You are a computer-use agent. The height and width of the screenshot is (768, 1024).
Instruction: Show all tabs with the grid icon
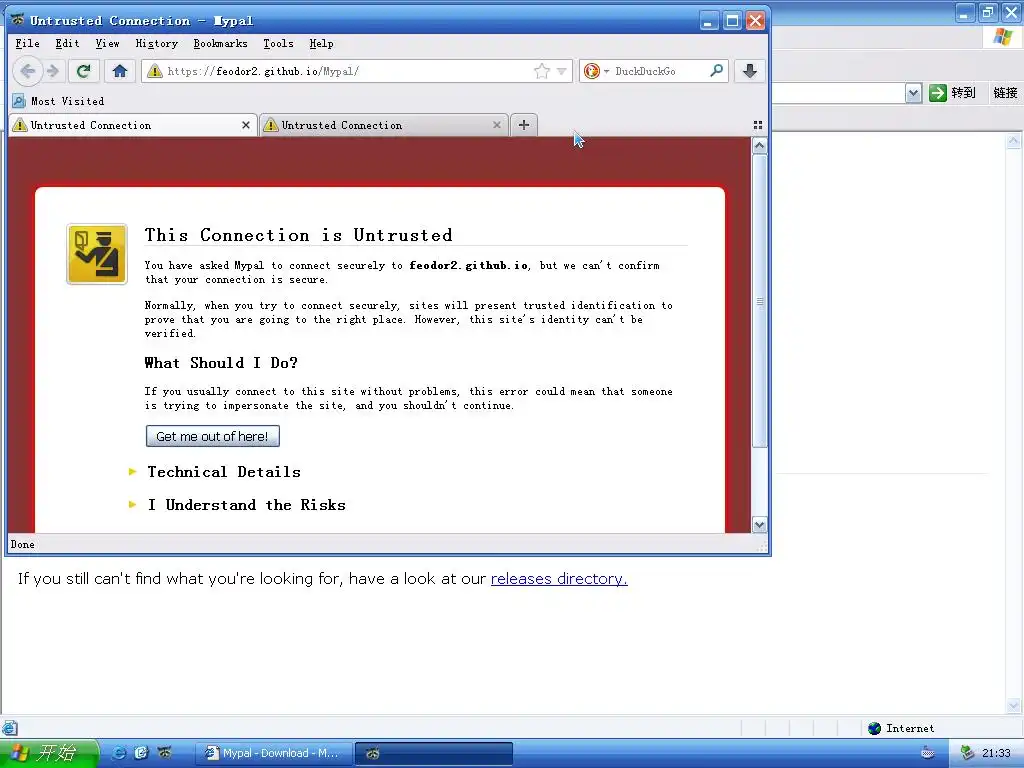(758, 125)
